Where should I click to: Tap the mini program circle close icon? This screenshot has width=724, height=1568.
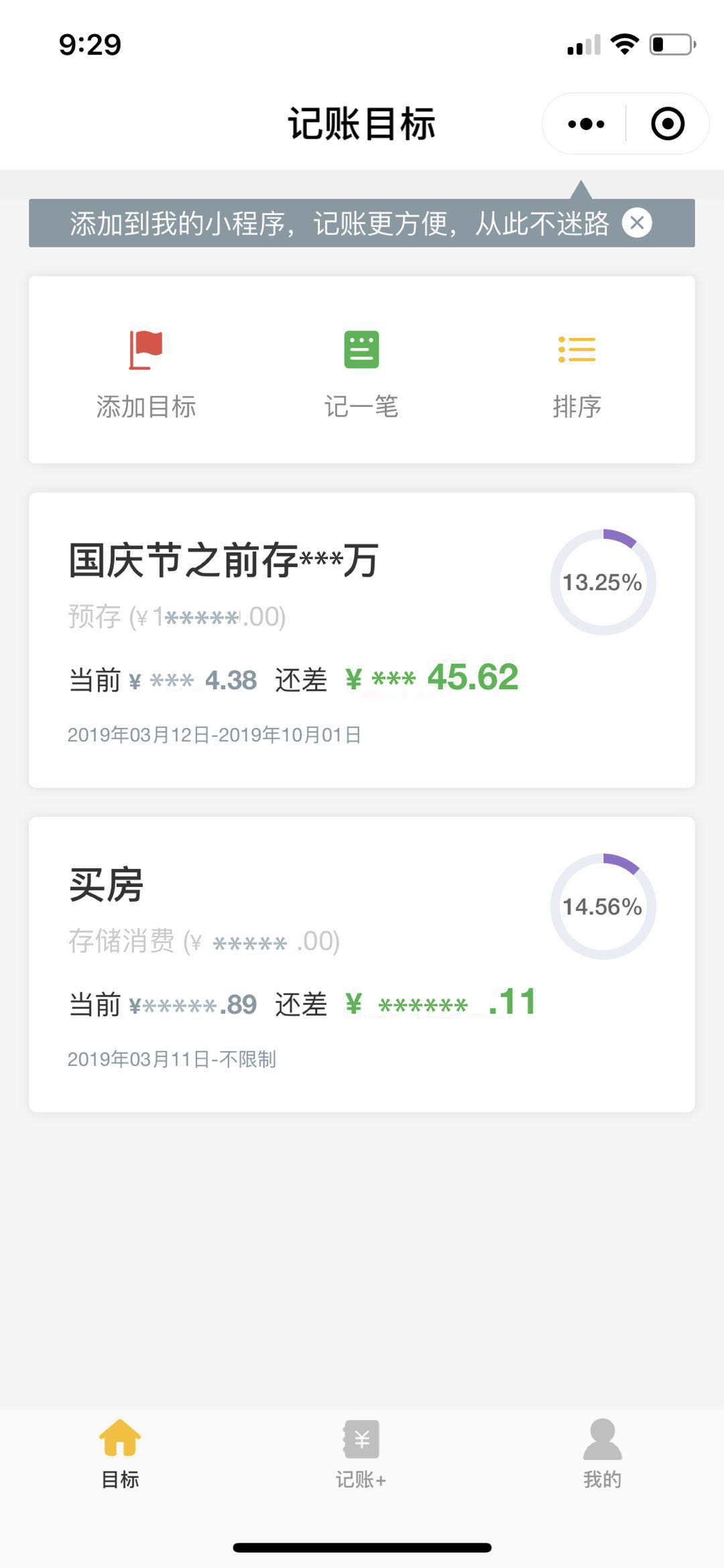(x=668, y=124)
